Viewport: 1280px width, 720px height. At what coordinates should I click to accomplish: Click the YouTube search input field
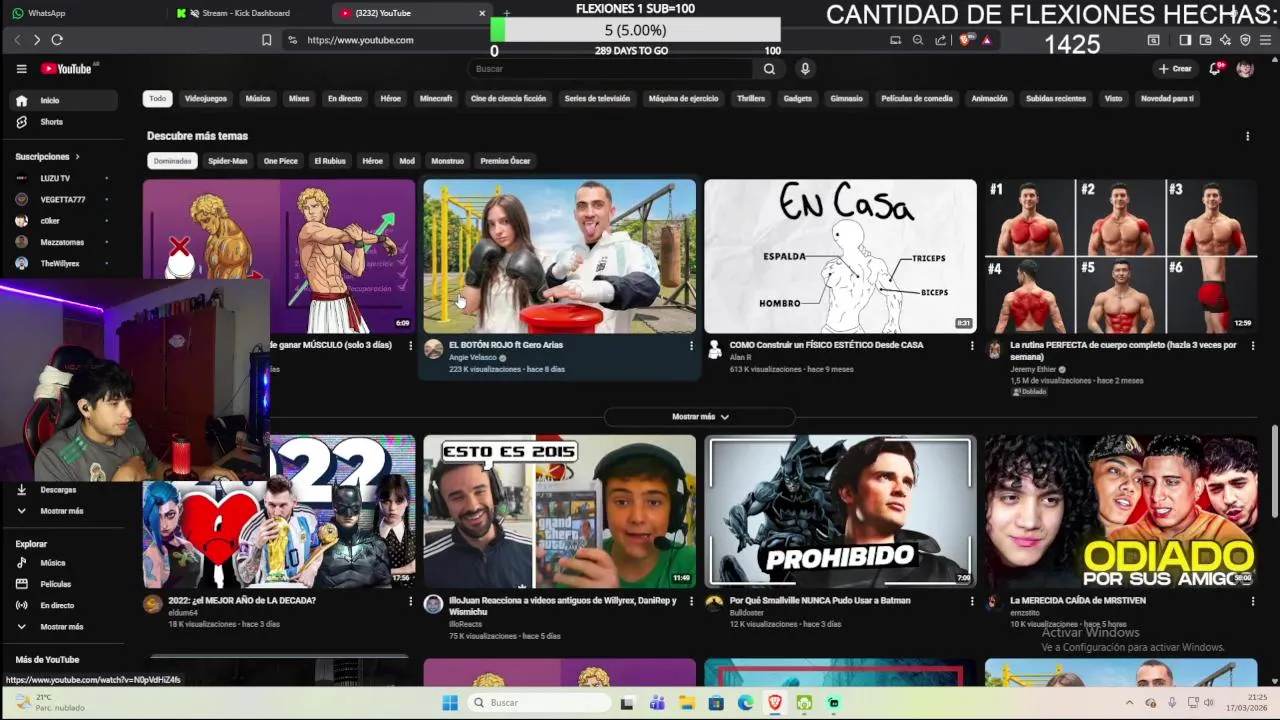click(x=610, y=69)
